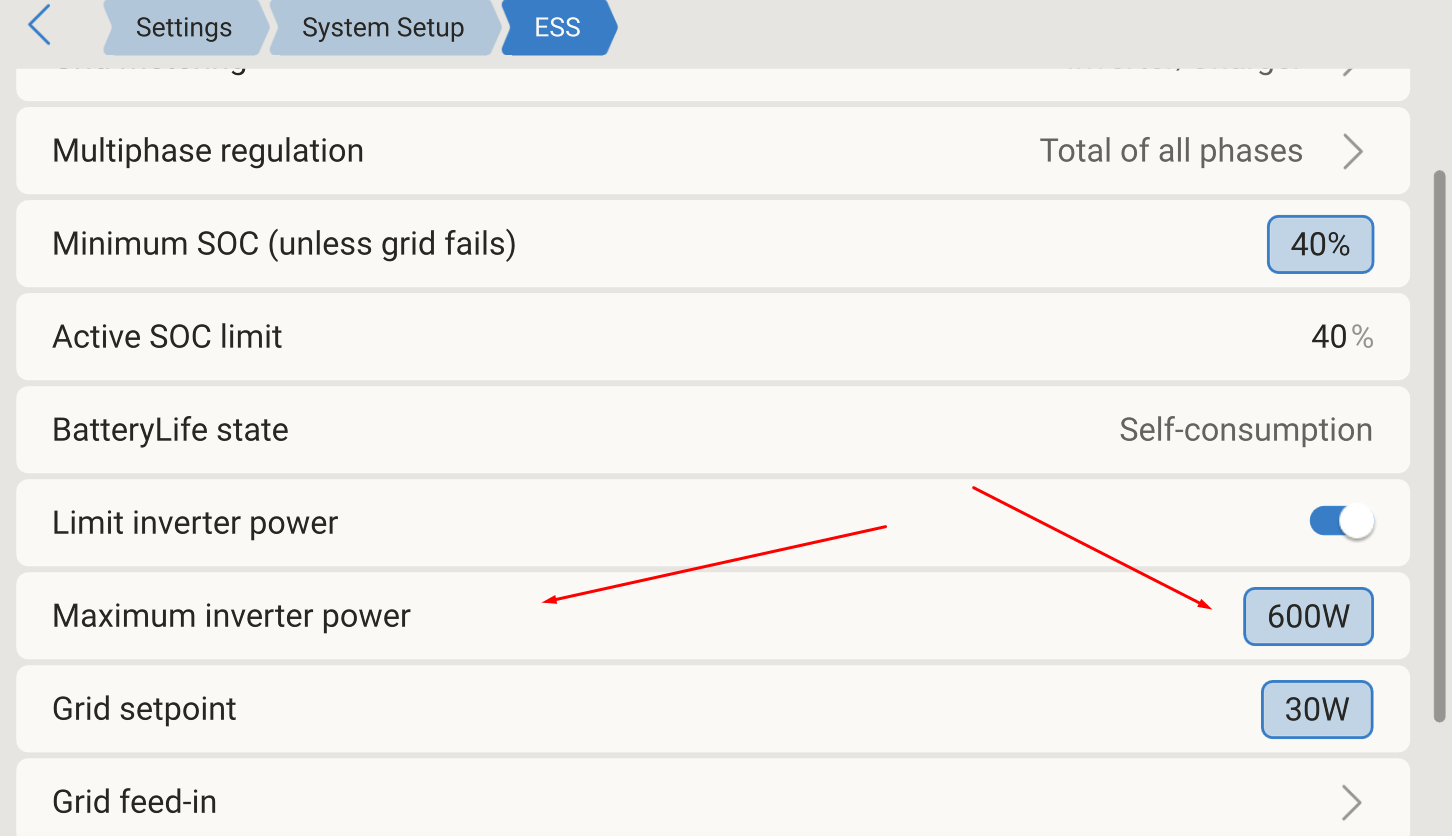The image size is (1452, 836).
Task: Click the Grid setpoint label text
Action: [144, 709]
